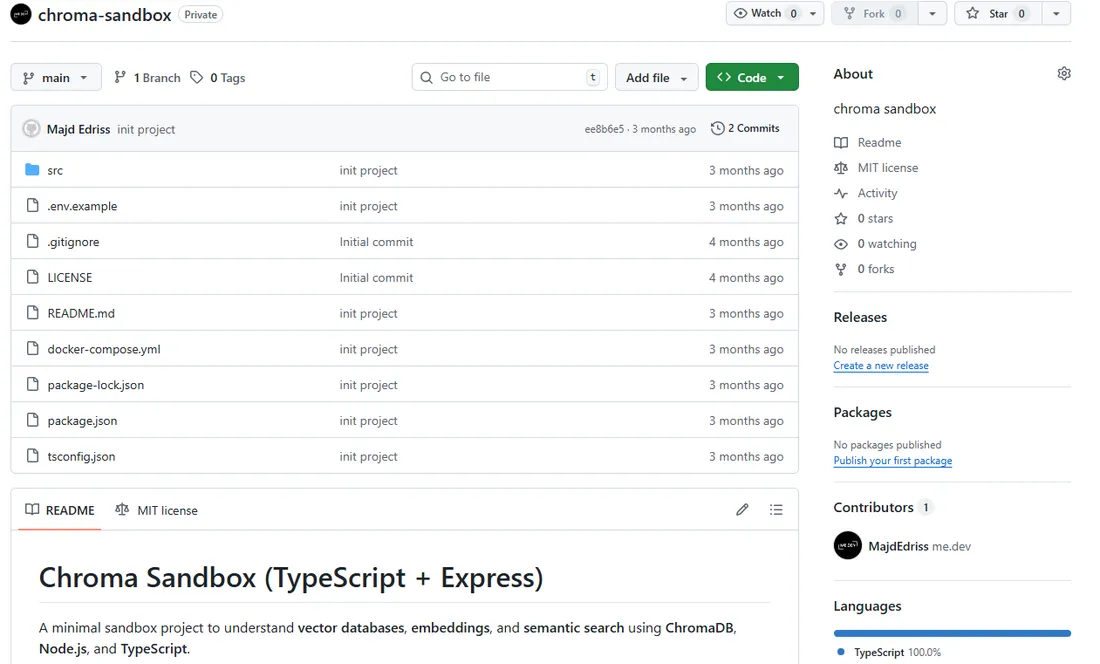Click the file icon beside docker-compose.yml
This screenshot has width=1100, height=664.
pos(32,348)
